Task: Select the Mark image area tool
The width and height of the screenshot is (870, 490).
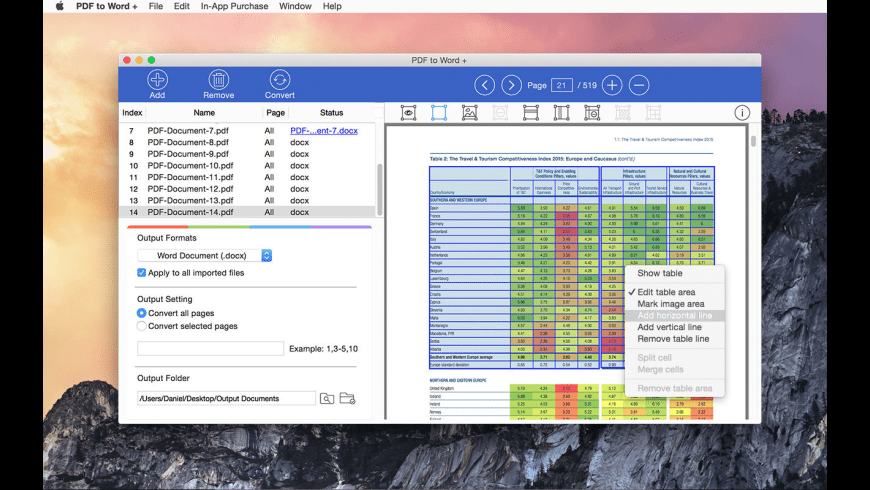Action: pyautogui.click(x=469, y=113)
